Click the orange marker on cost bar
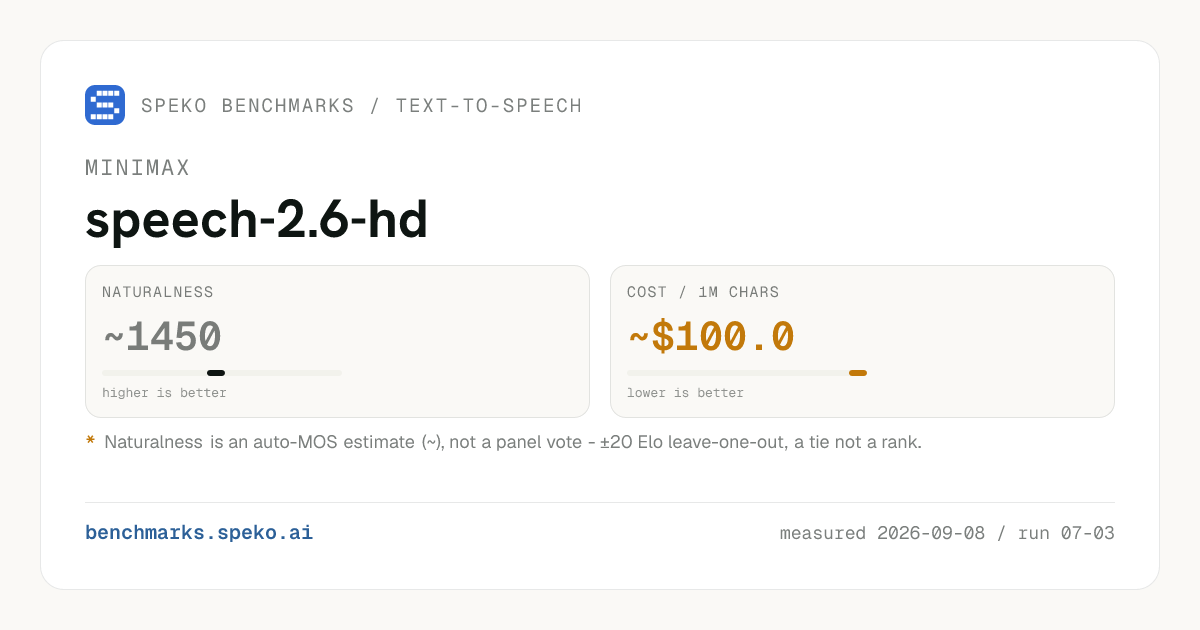 pos(858,373)
